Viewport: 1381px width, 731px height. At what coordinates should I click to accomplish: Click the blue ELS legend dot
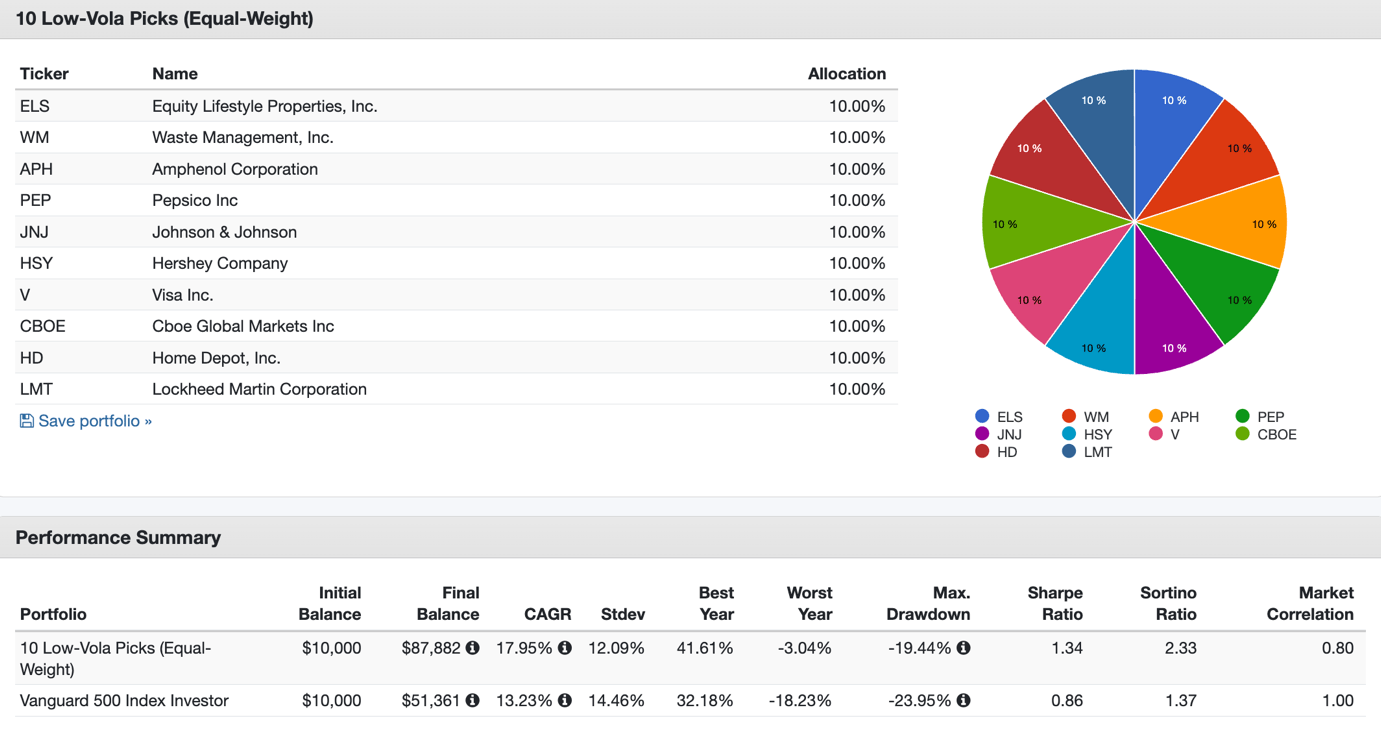pyautogui.click(x=982, y=416)
